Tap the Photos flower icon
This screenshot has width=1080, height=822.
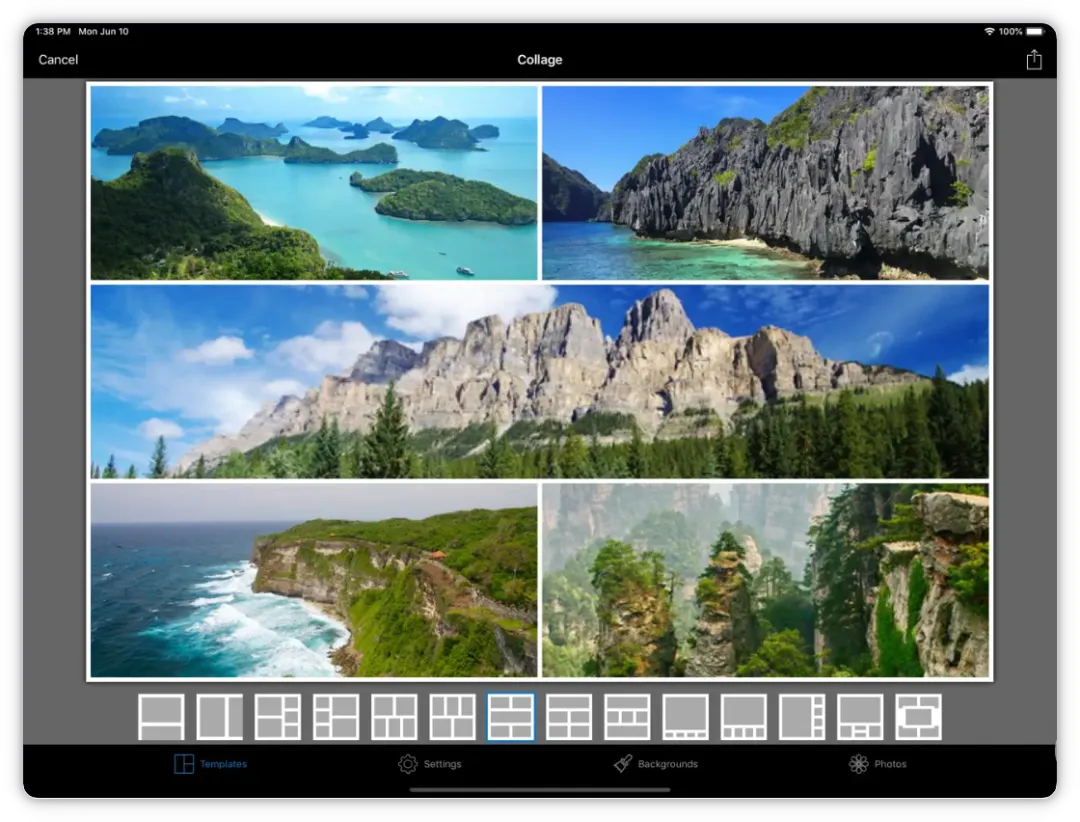click(x=858, y=763)
